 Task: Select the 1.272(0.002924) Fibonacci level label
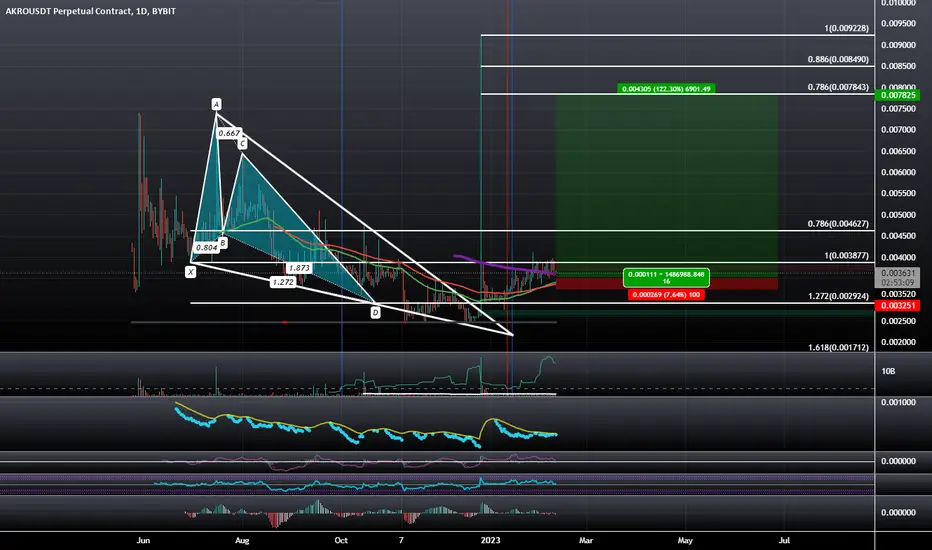[x=838, y=296]
